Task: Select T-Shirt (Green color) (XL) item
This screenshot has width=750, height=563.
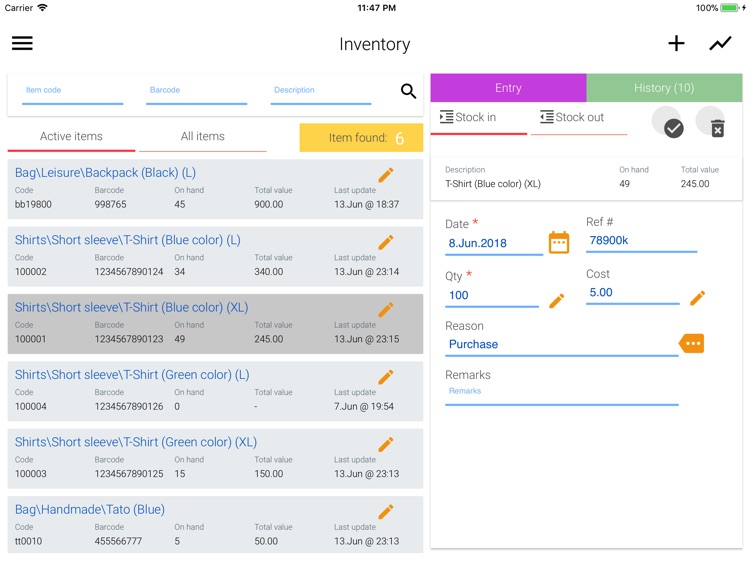Action: [x=200, y=456]
